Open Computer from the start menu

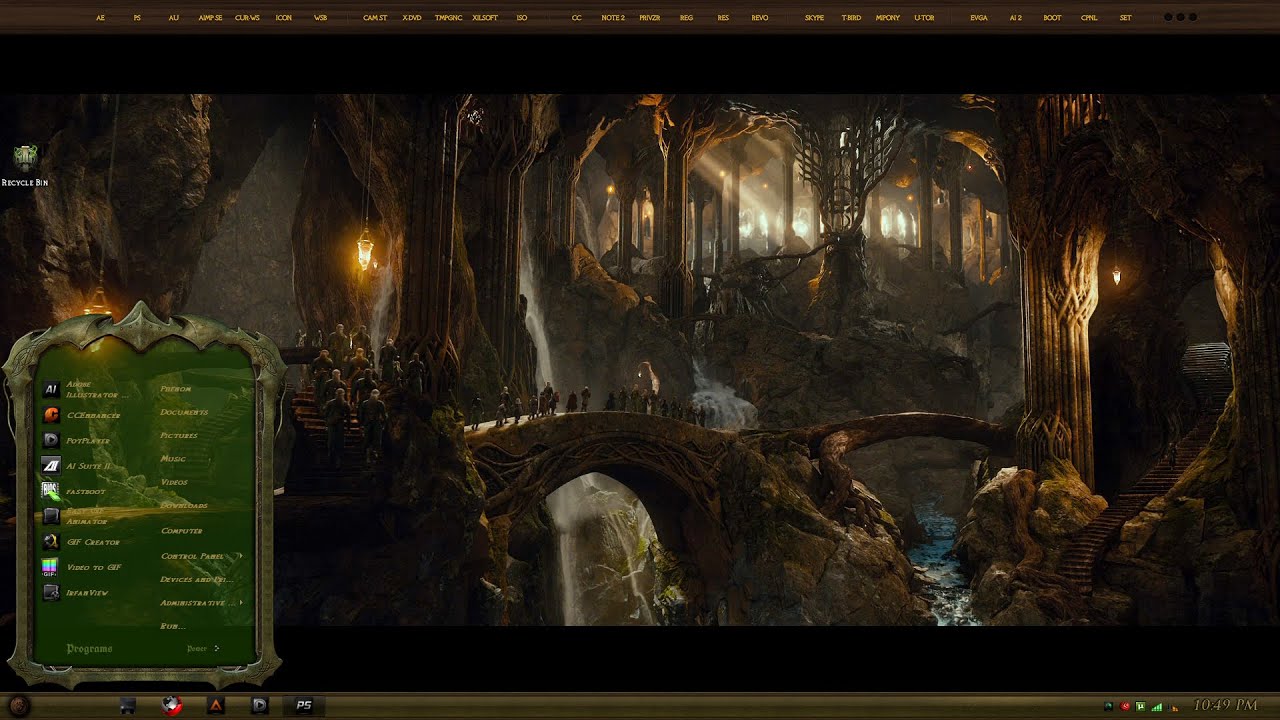click(181, 531)
